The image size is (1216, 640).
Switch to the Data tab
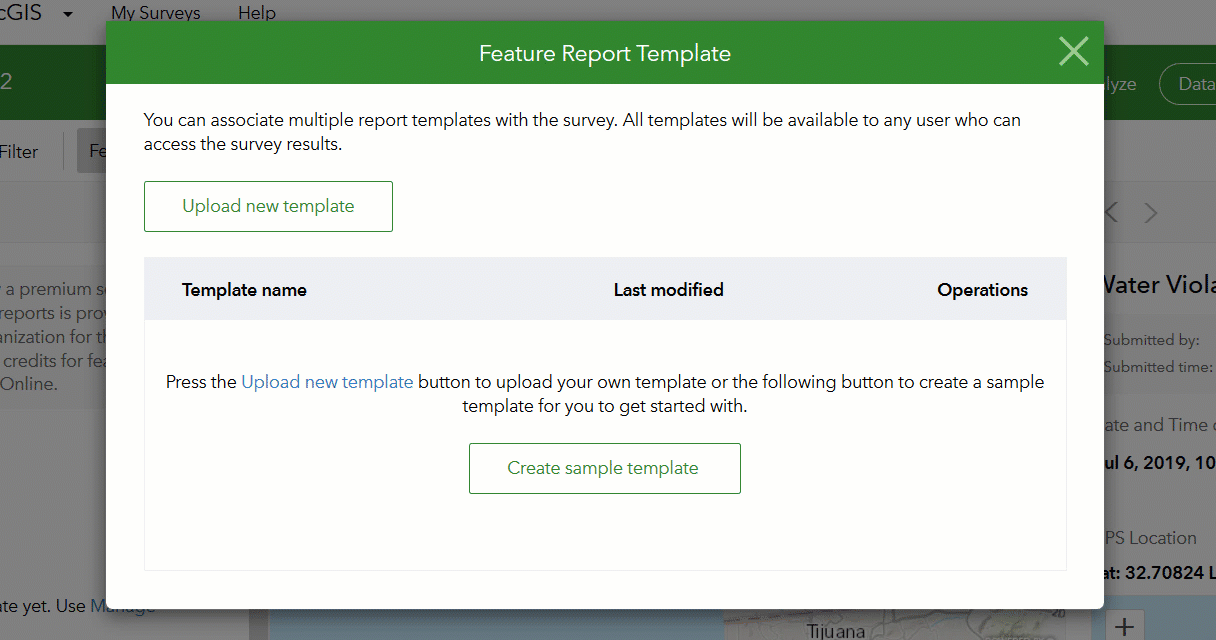pyautogui.click(x=1195, y=84)
